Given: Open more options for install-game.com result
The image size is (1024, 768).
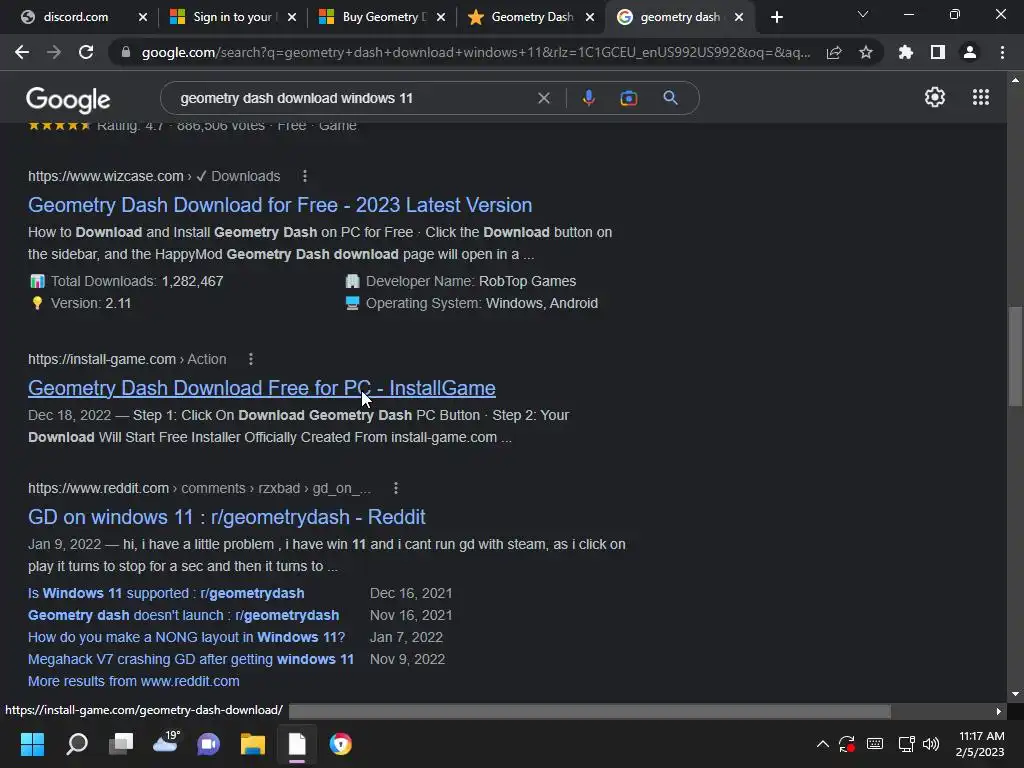Looking at the screenshot, I should tap(251, 359).
